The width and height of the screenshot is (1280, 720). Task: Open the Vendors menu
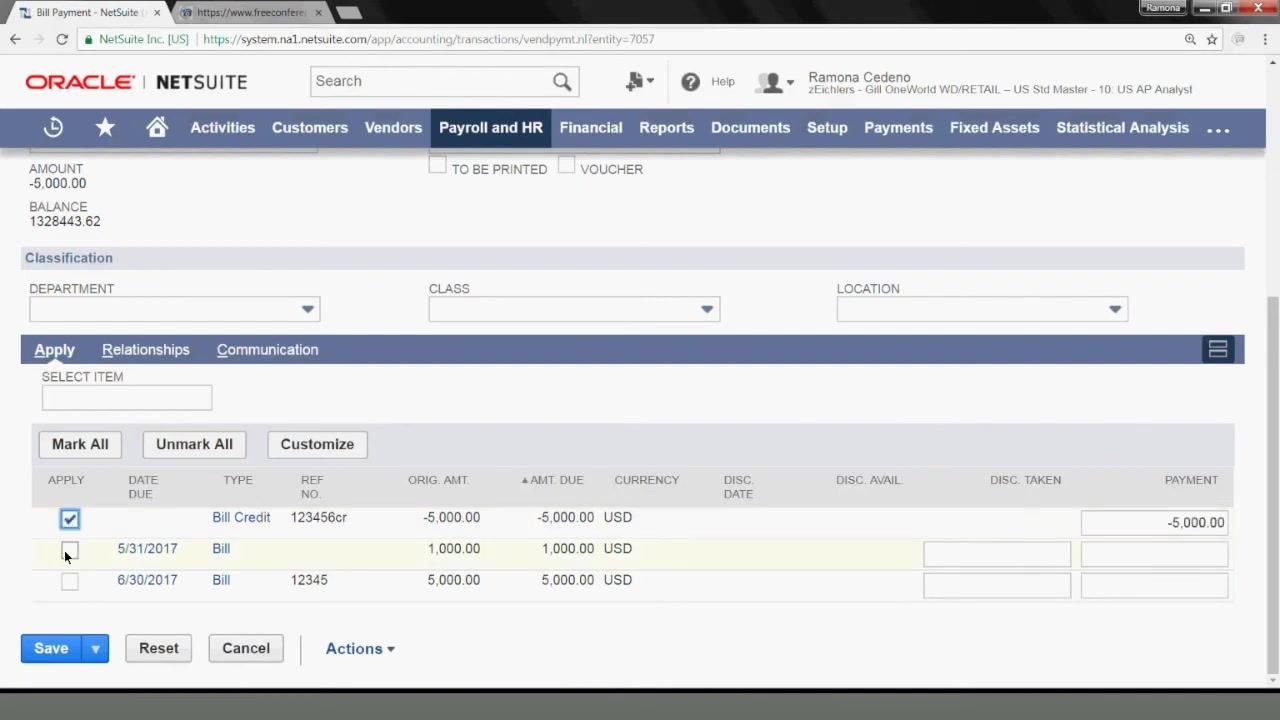(393, 128)
